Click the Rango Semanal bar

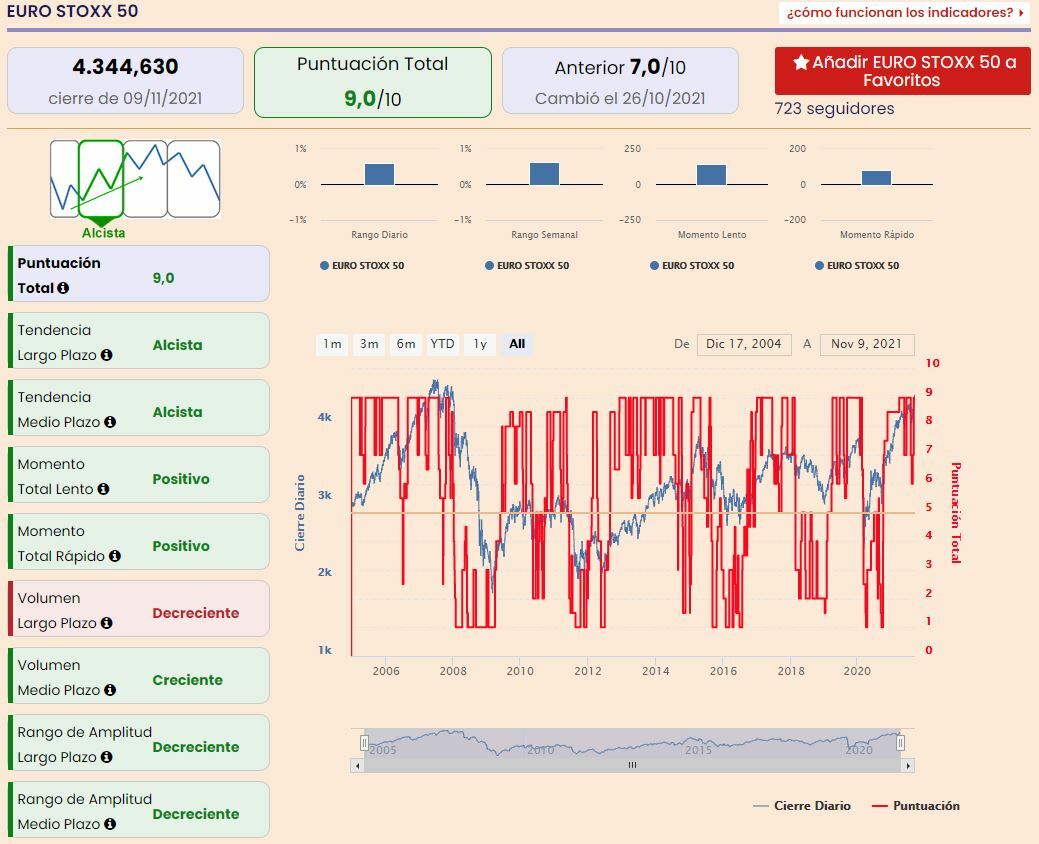point(544,174)
